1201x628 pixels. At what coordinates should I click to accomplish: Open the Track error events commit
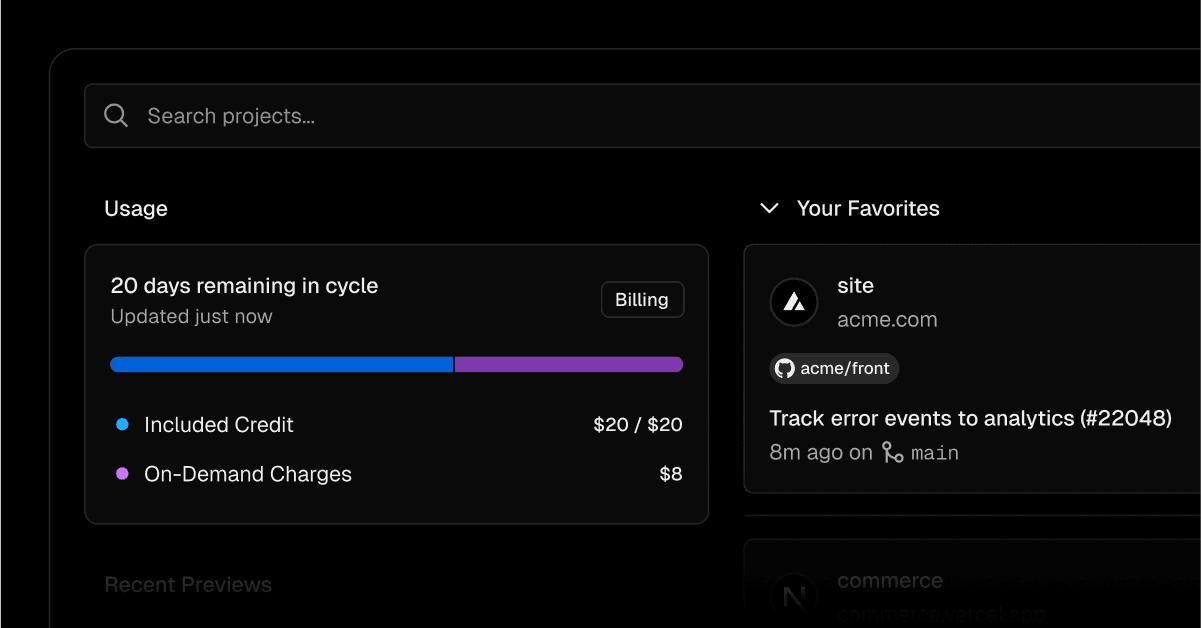[970, 418]
